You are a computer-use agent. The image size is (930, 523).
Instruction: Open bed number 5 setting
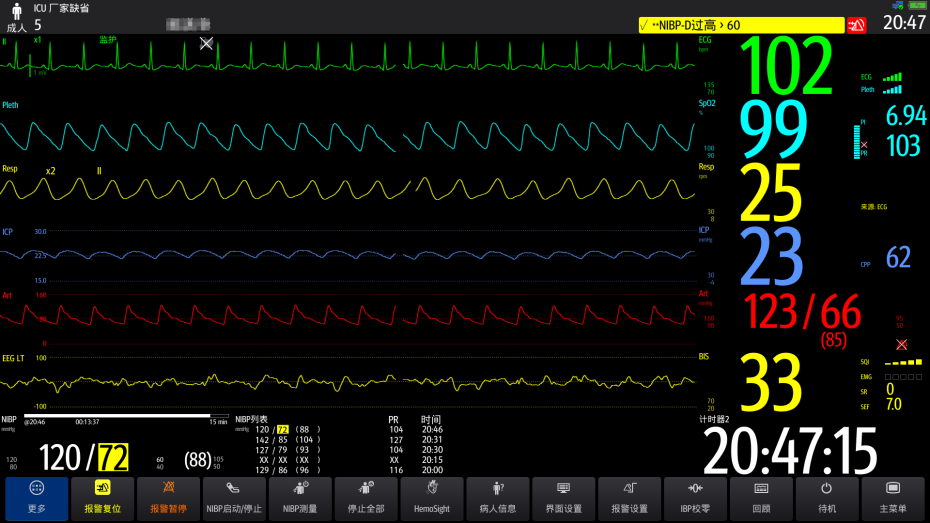click(38, 25)
